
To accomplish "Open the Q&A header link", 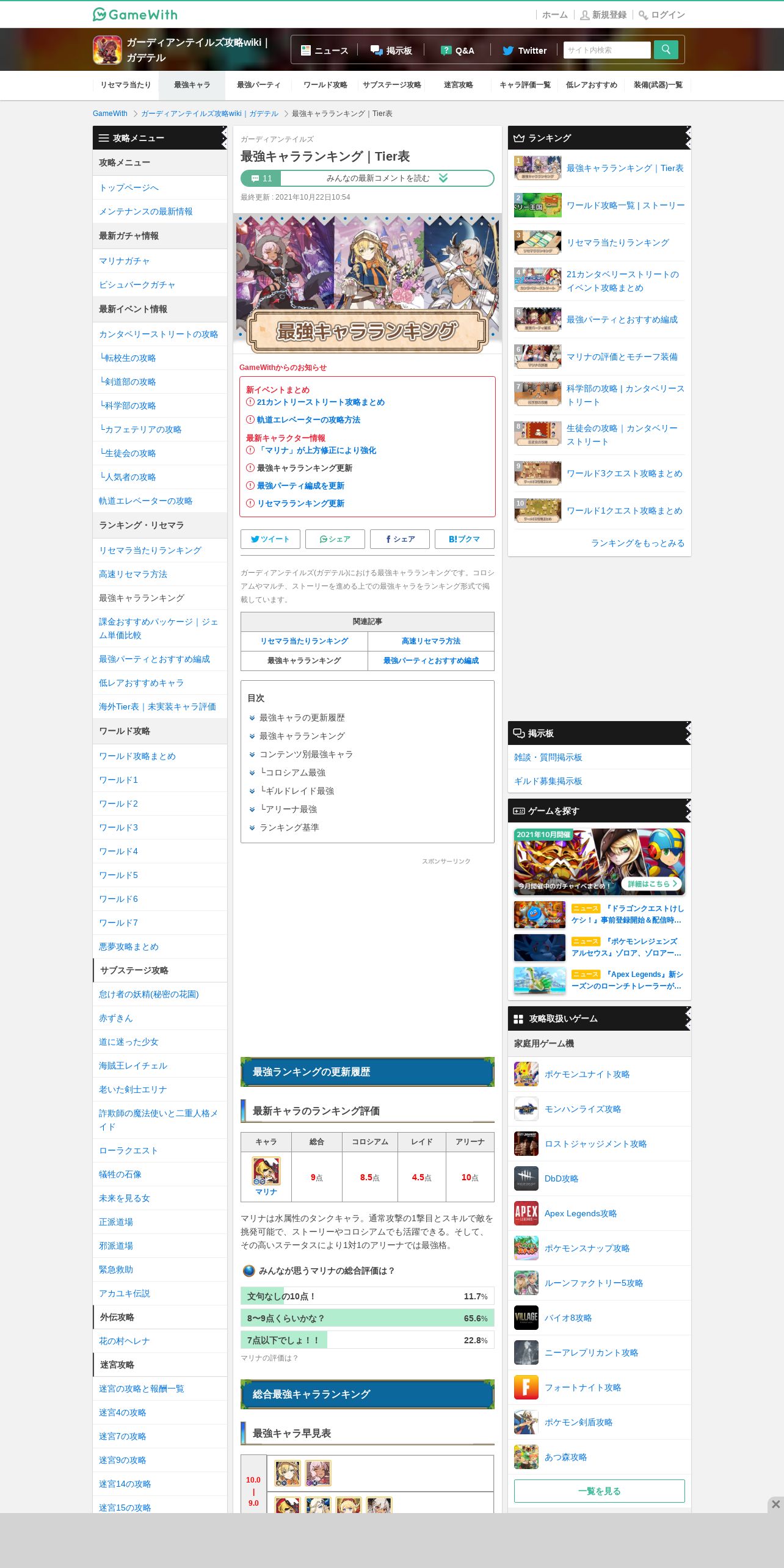I will [458, 51].
